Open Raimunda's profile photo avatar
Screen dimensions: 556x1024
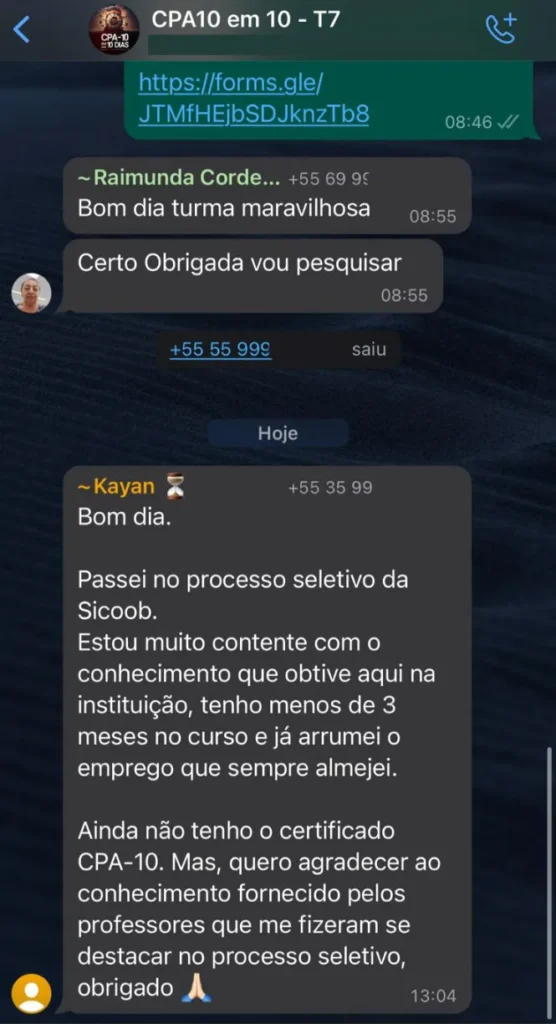coord(31,293)
